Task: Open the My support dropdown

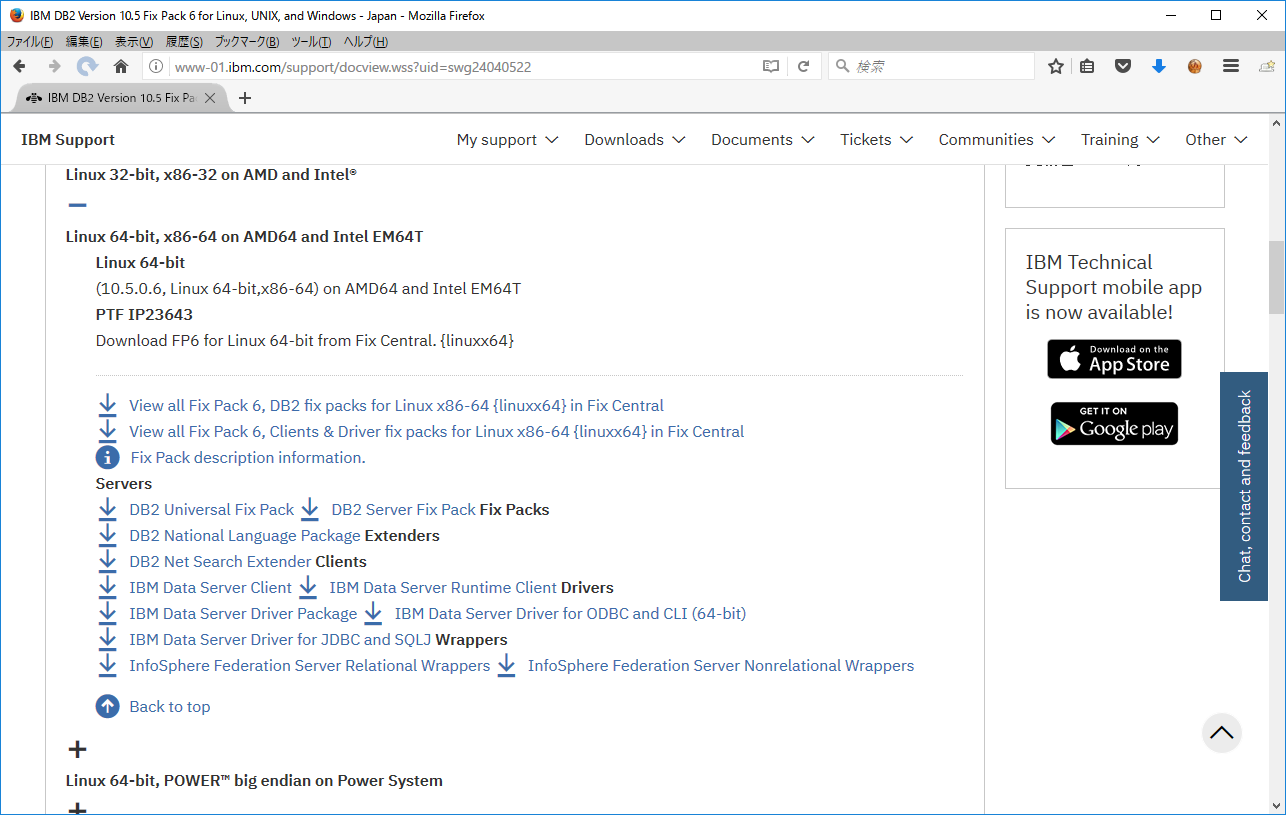Action: [507, 140]
